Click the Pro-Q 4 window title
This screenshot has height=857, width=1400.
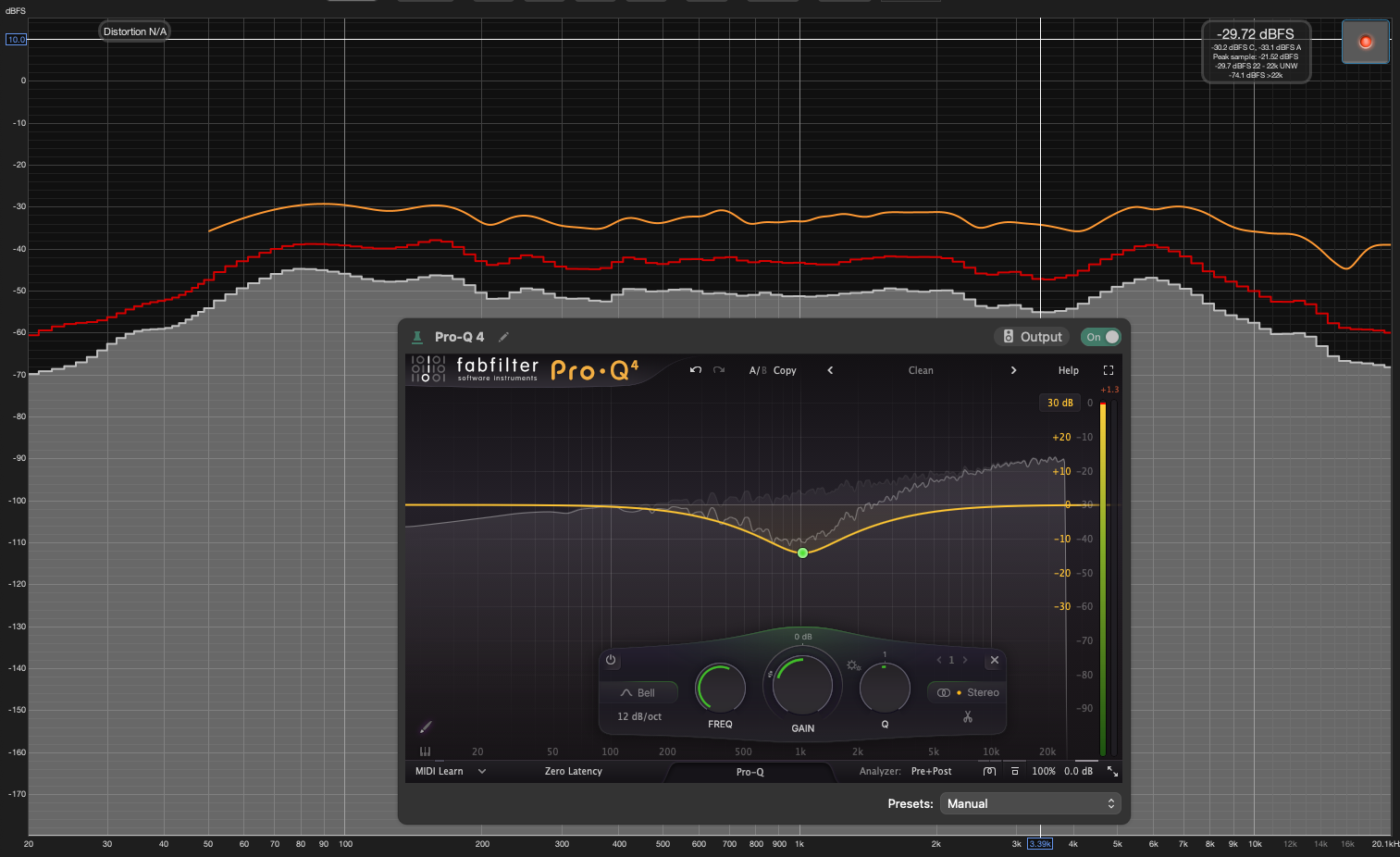pyautogui.click(x=459, y=337)
